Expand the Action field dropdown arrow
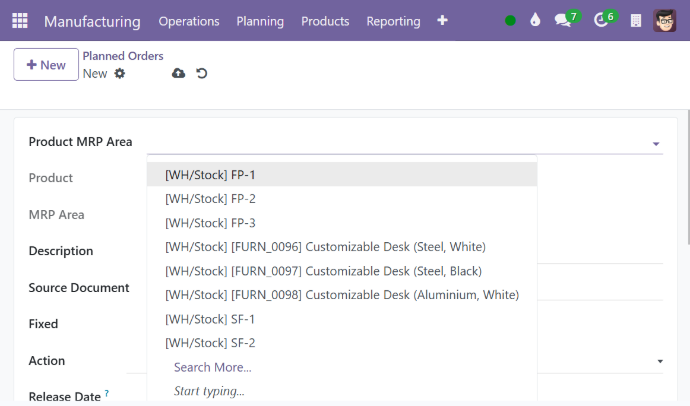The image size is (690, 406). pos(660,361)
